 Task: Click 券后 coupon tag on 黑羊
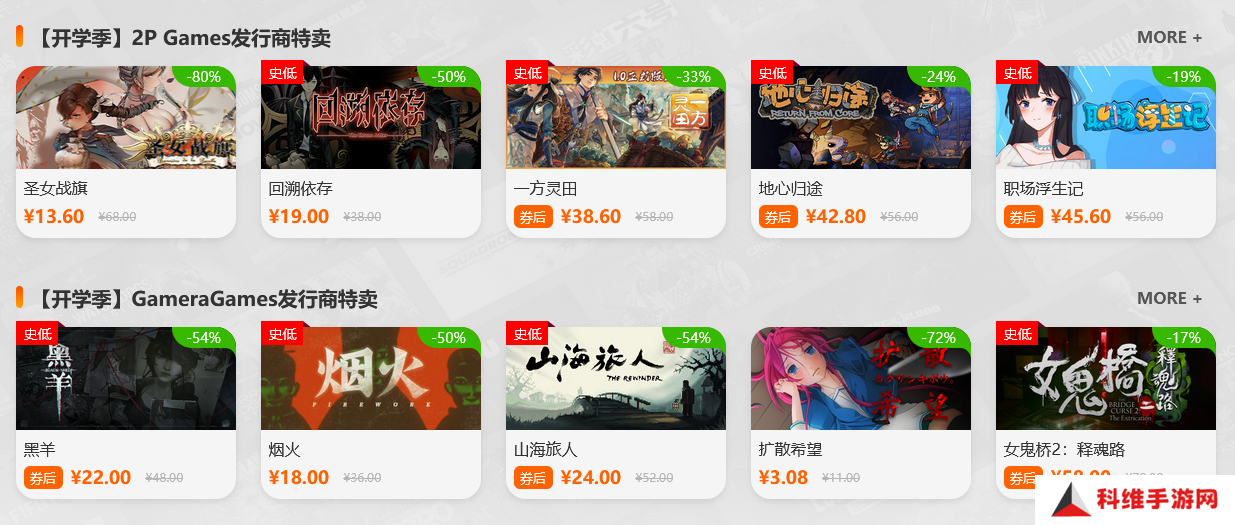pos(42,478)
